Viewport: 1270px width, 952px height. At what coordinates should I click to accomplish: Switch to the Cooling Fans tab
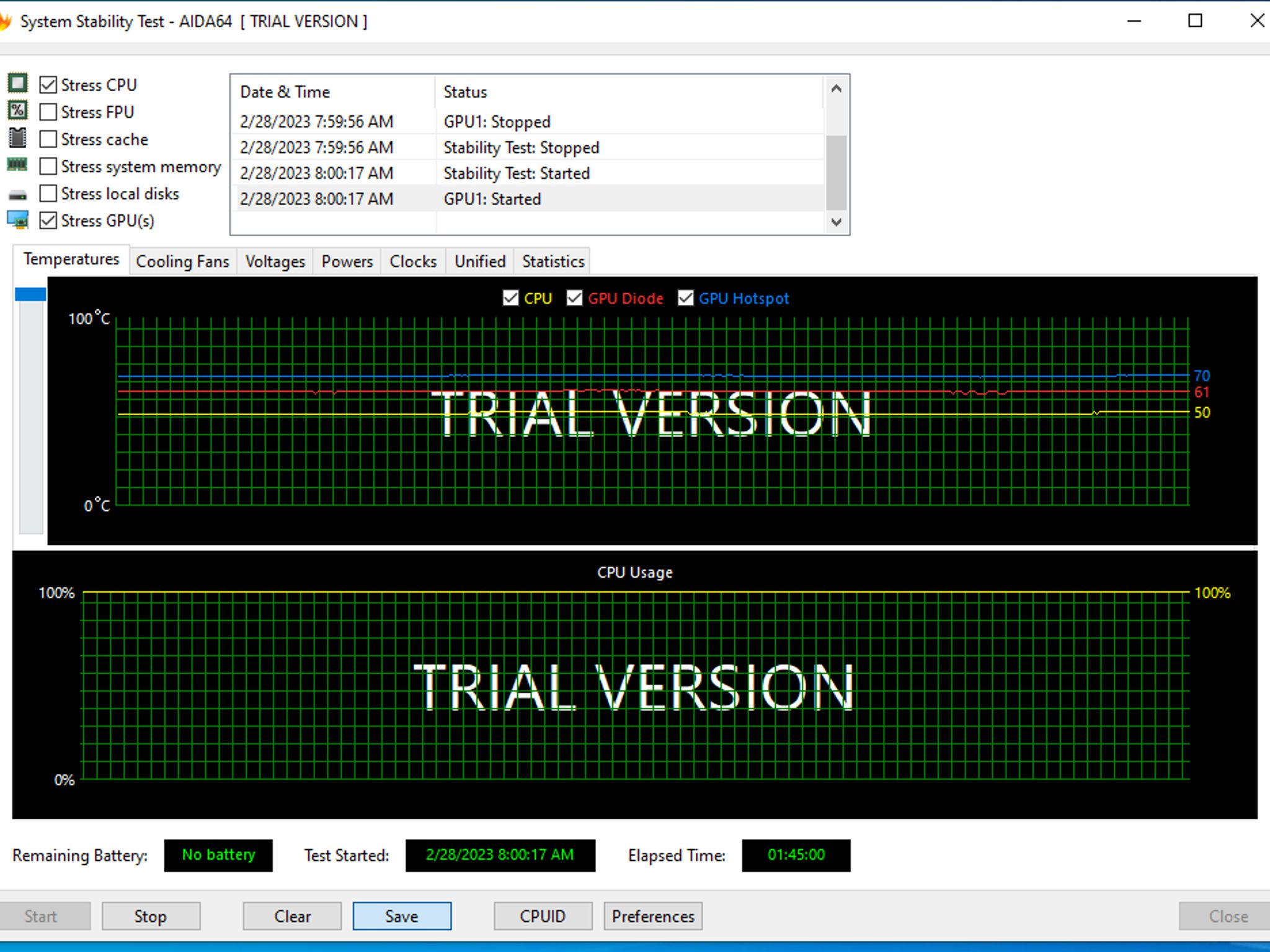[x=182, y=262]
